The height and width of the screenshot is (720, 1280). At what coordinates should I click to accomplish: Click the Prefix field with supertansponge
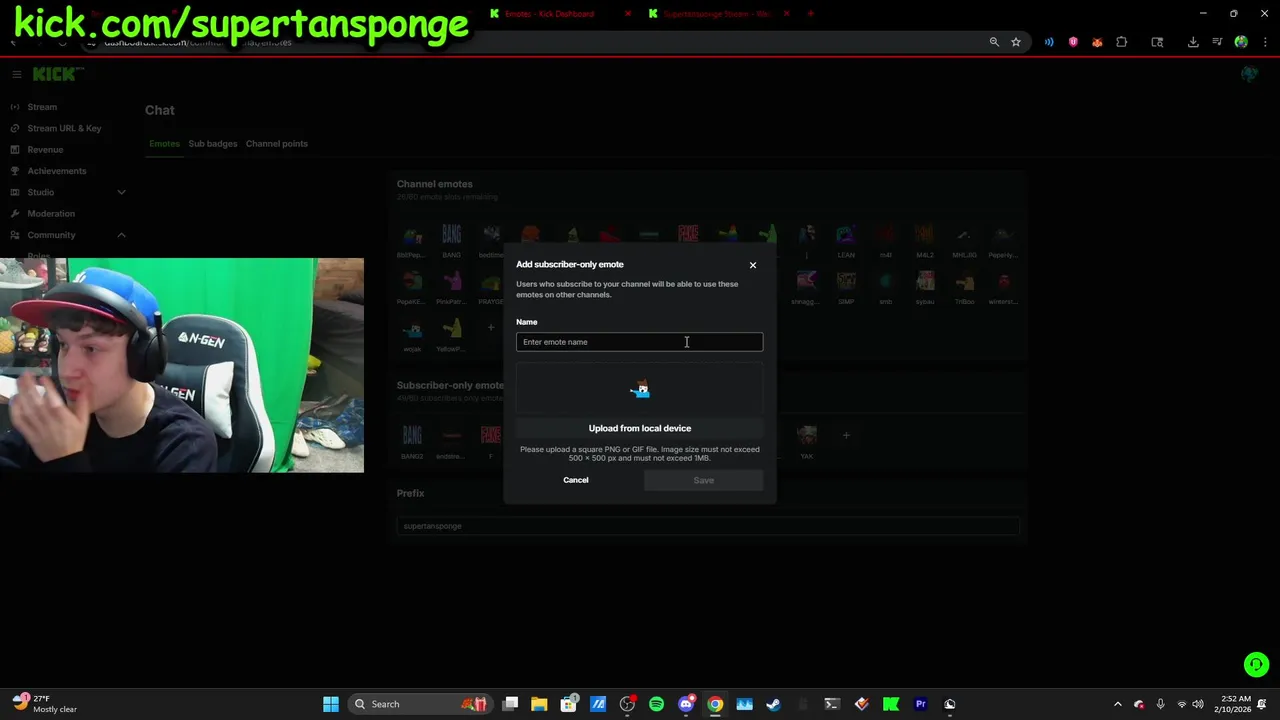708,526
